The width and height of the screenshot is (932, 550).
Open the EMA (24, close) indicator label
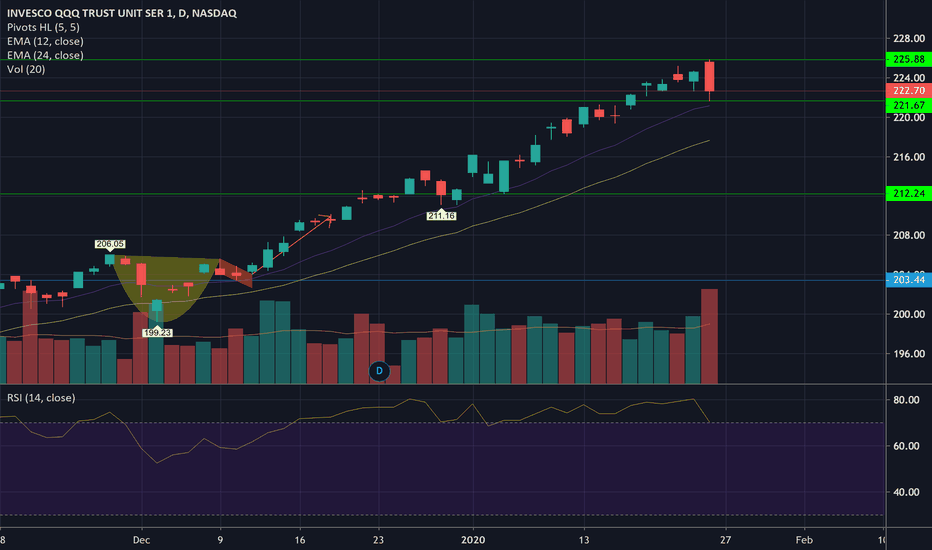pyautogui.click(x=45, y=55)
